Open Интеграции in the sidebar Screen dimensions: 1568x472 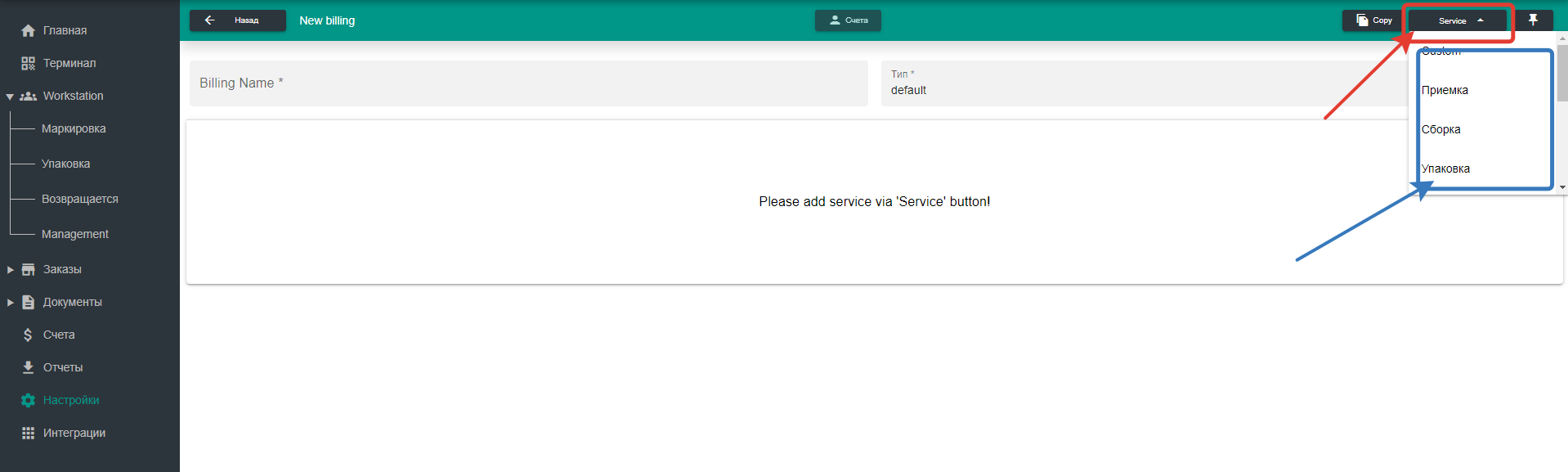click(x=74, y=433)
